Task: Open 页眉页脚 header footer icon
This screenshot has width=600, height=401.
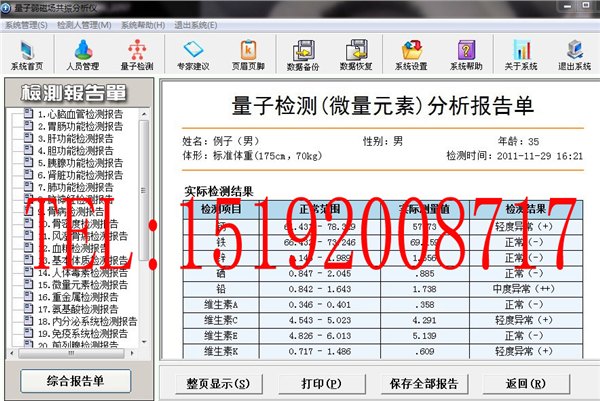Action: pyautogui.click(x=248, y=55)
